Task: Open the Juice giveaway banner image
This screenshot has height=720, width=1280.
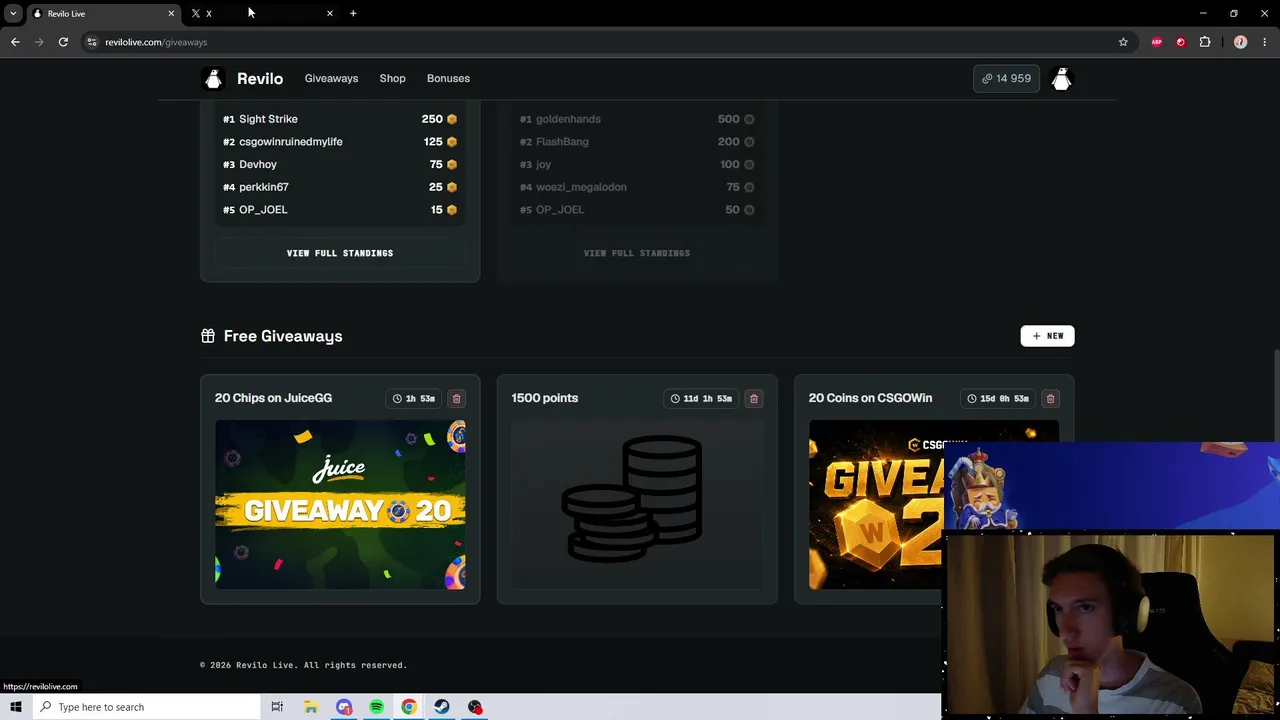Action: 340,505
